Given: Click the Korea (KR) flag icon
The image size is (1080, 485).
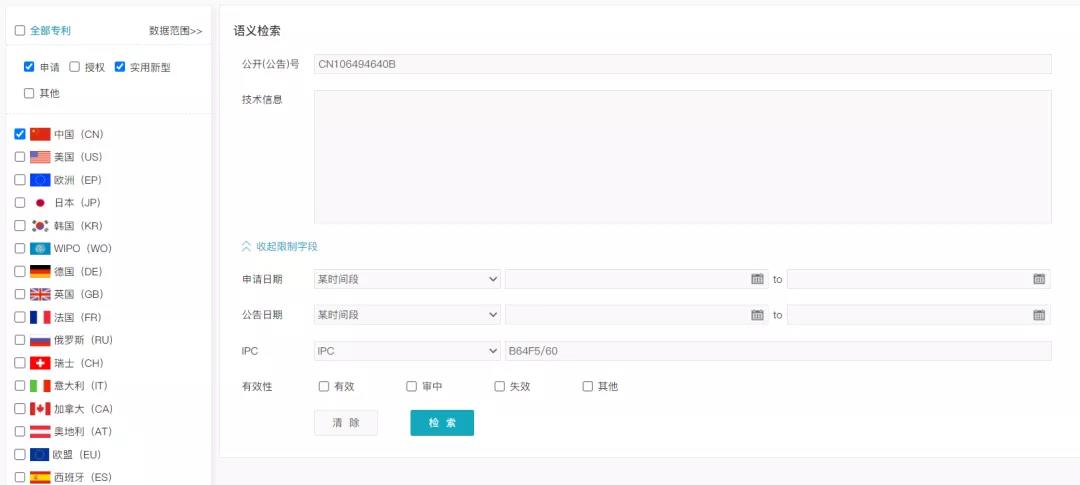Looking at the screenshot, I should (x=40, y=226).
